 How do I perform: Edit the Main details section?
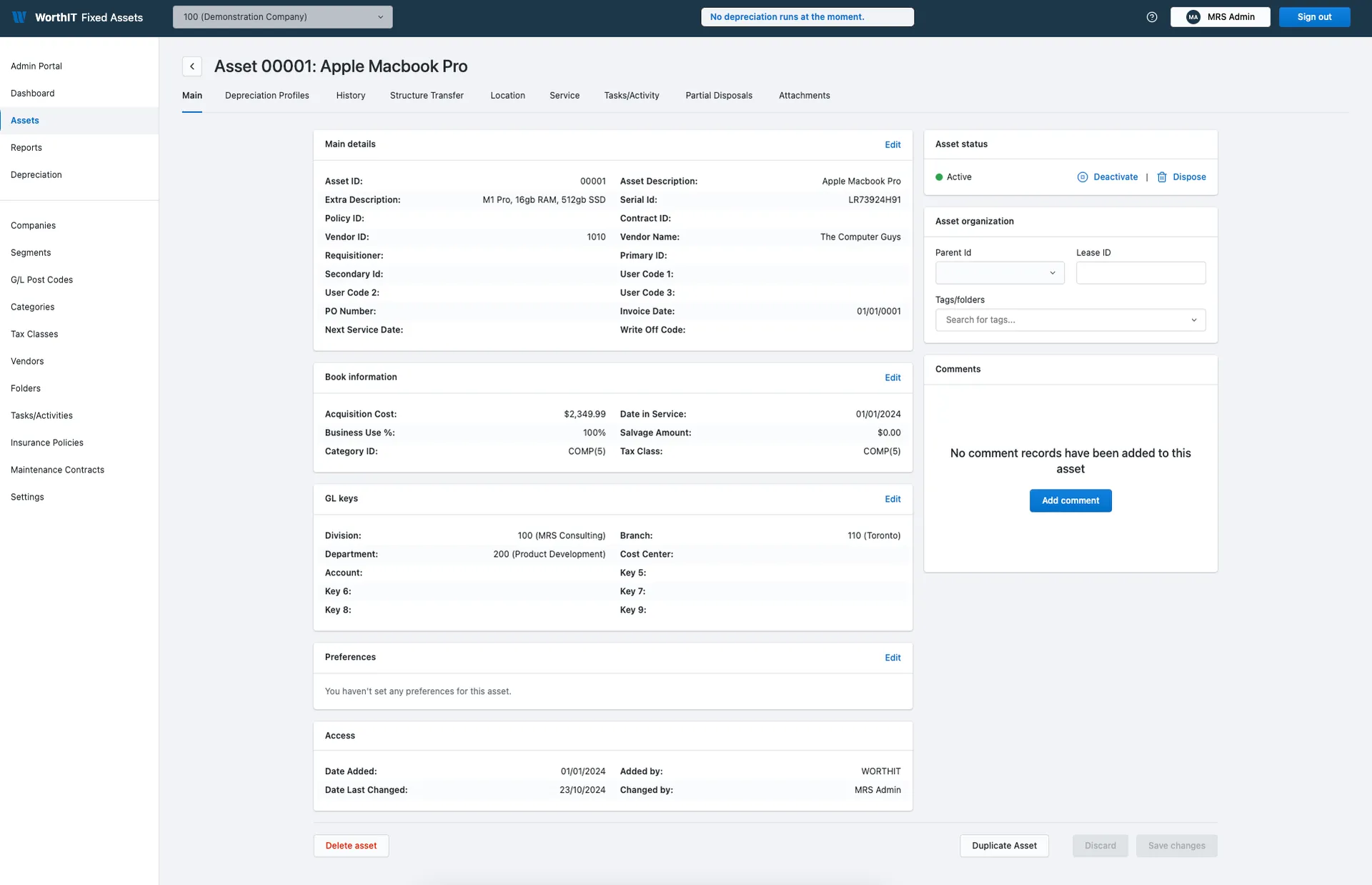[893, 144]
